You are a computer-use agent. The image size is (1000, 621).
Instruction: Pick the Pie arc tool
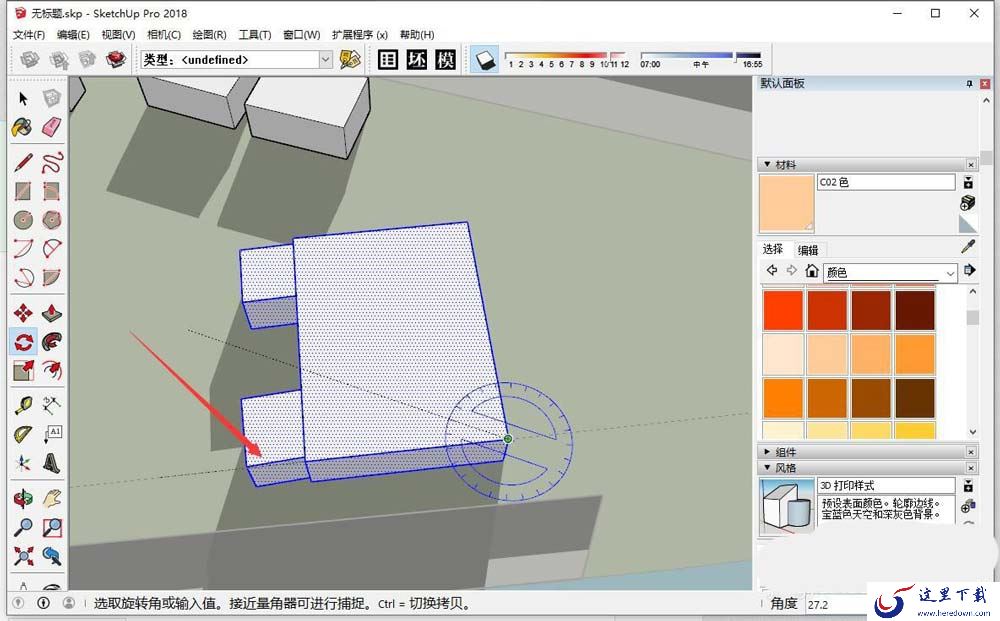52,277
